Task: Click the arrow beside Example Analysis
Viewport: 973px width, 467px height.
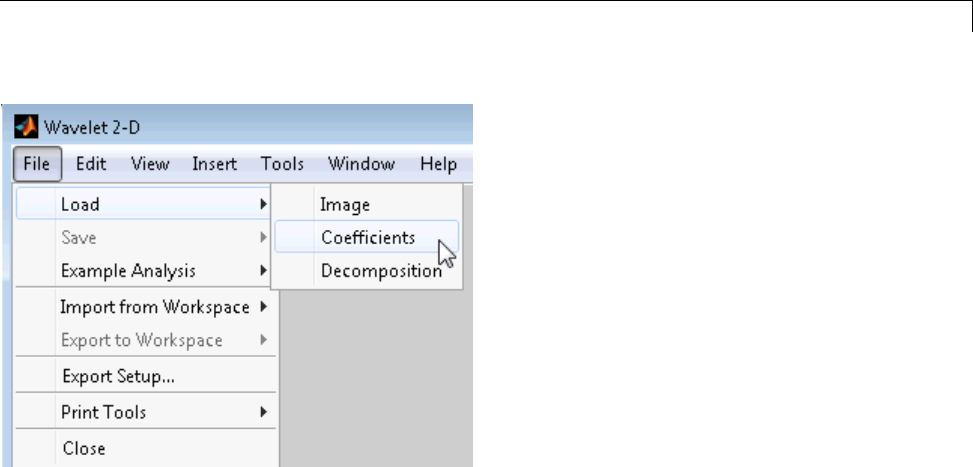Action: (264, 270)
